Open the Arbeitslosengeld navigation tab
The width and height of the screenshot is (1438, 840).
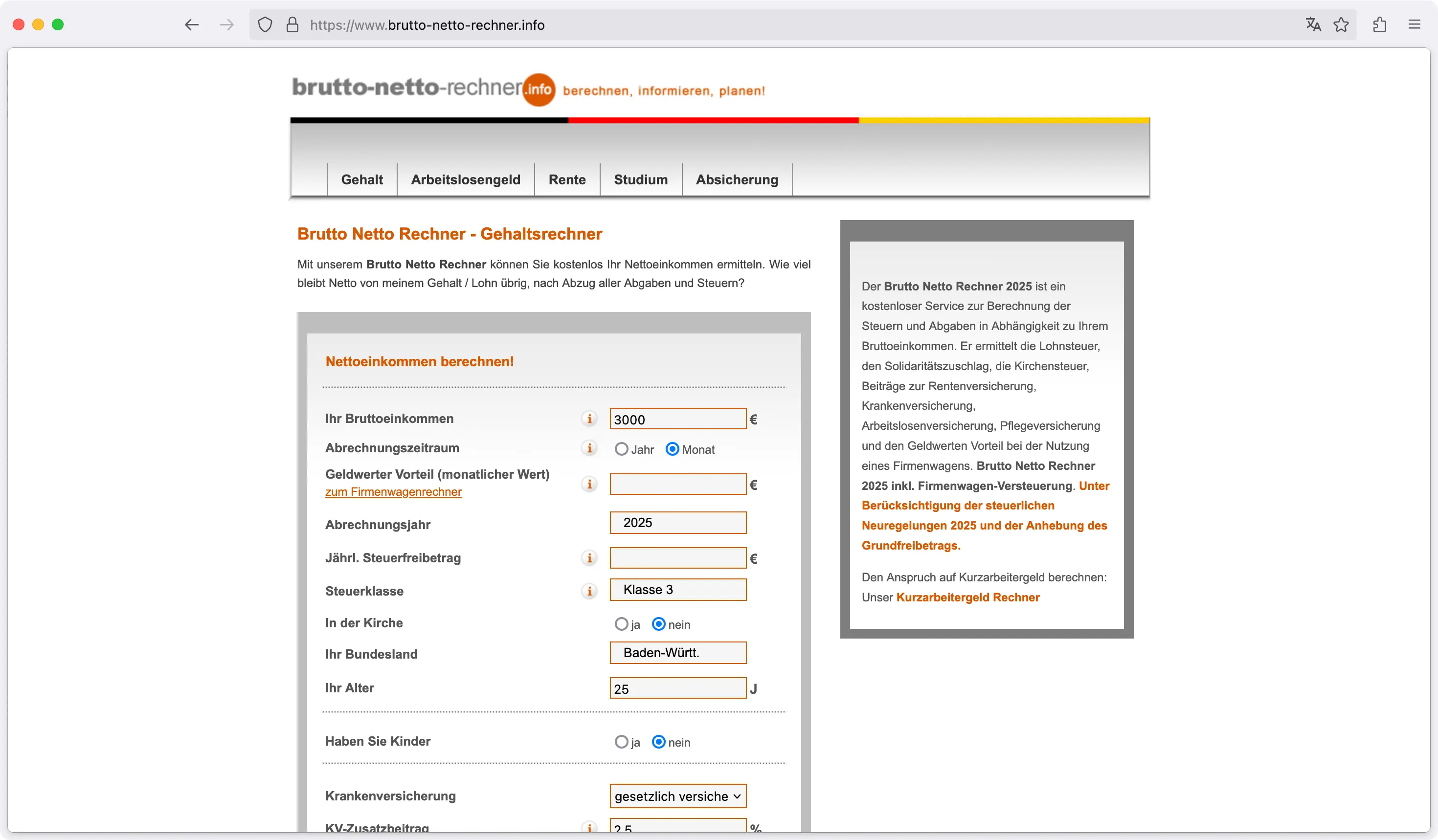coord(465,179)
